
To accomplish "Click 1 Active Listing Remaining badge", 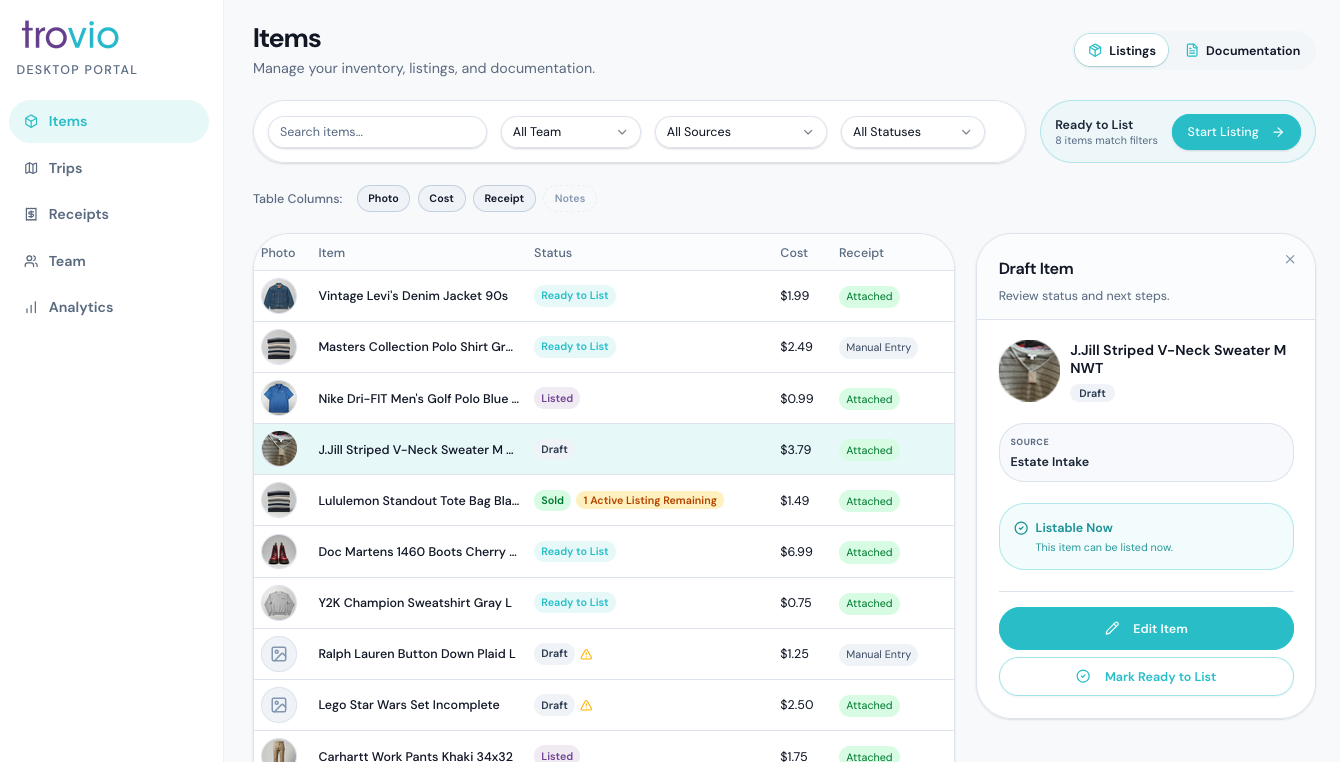I will pyautogui.click(x=650, y=501).
